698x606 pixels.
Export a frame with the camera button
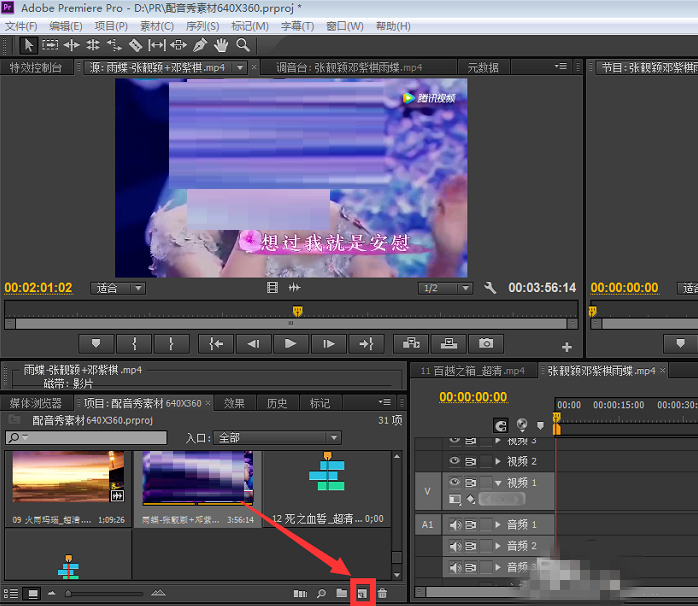(x=486, y=344)
